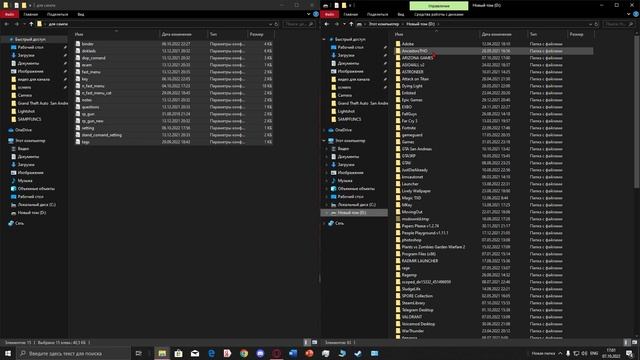Open Google Chrome from taskbar
The image size is (640, 360).
244,353
